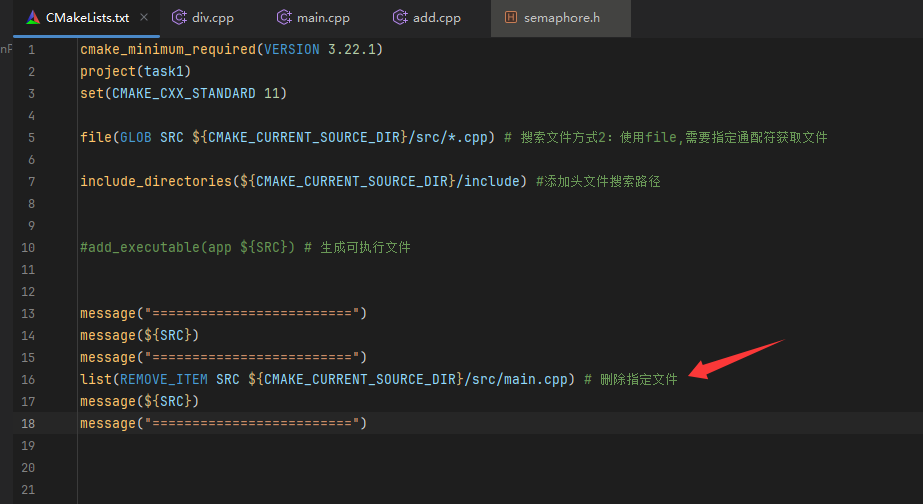Click the CMakeLists.txt tab label

pos(88,18)
